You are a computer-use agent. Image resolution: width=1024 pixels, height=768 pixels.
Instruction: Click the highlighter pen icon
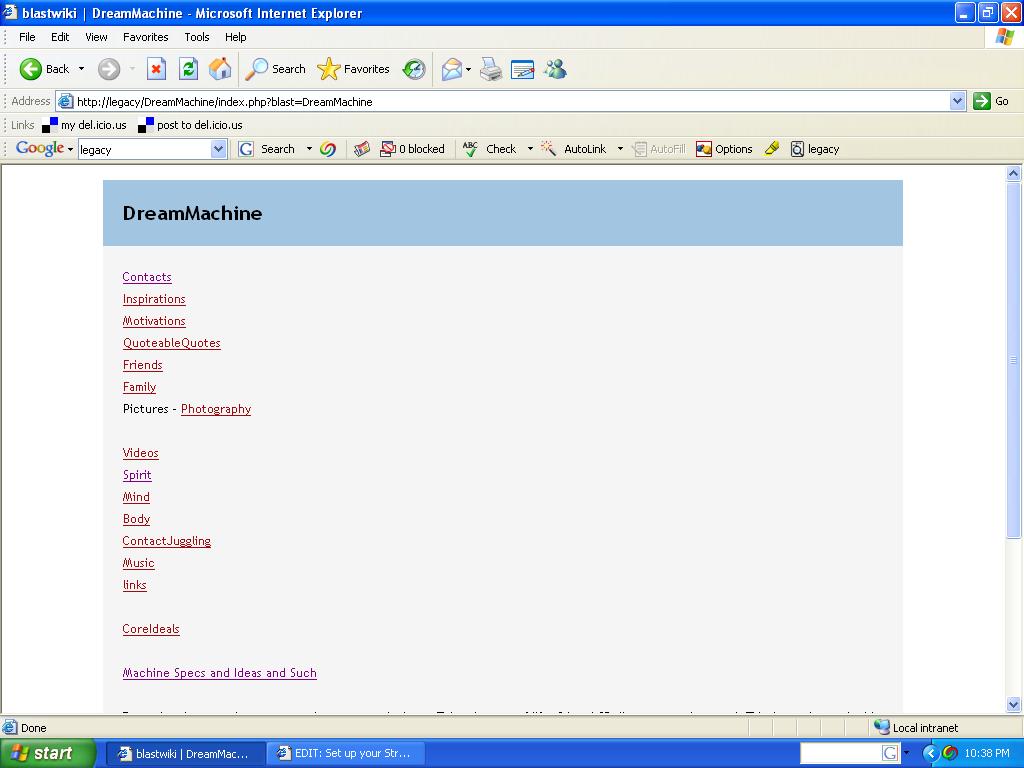click(x=772, y=149)
